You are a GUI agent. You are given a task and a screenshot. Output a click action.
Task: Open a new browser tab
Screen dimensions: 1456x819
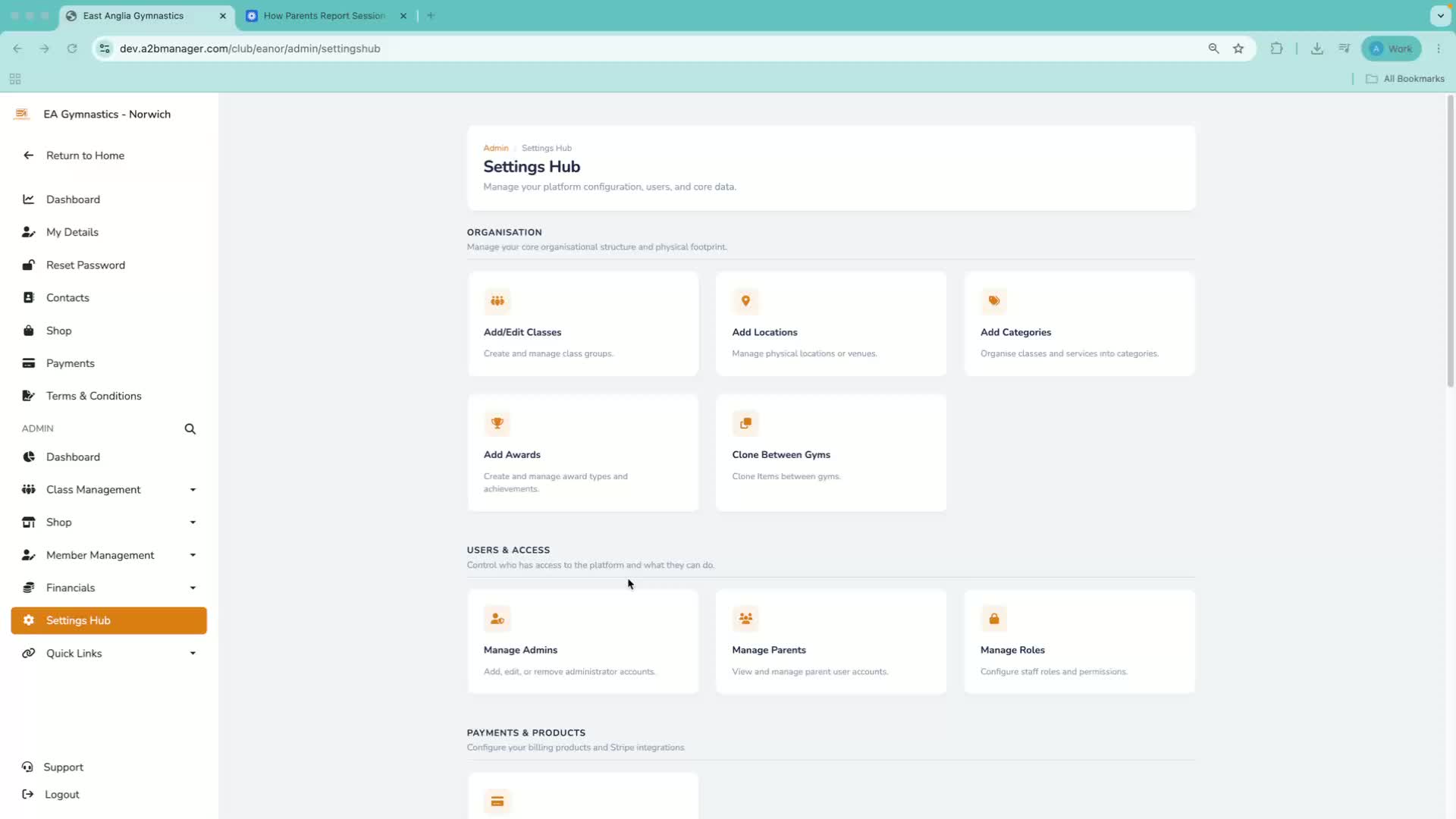coord(431,15)
